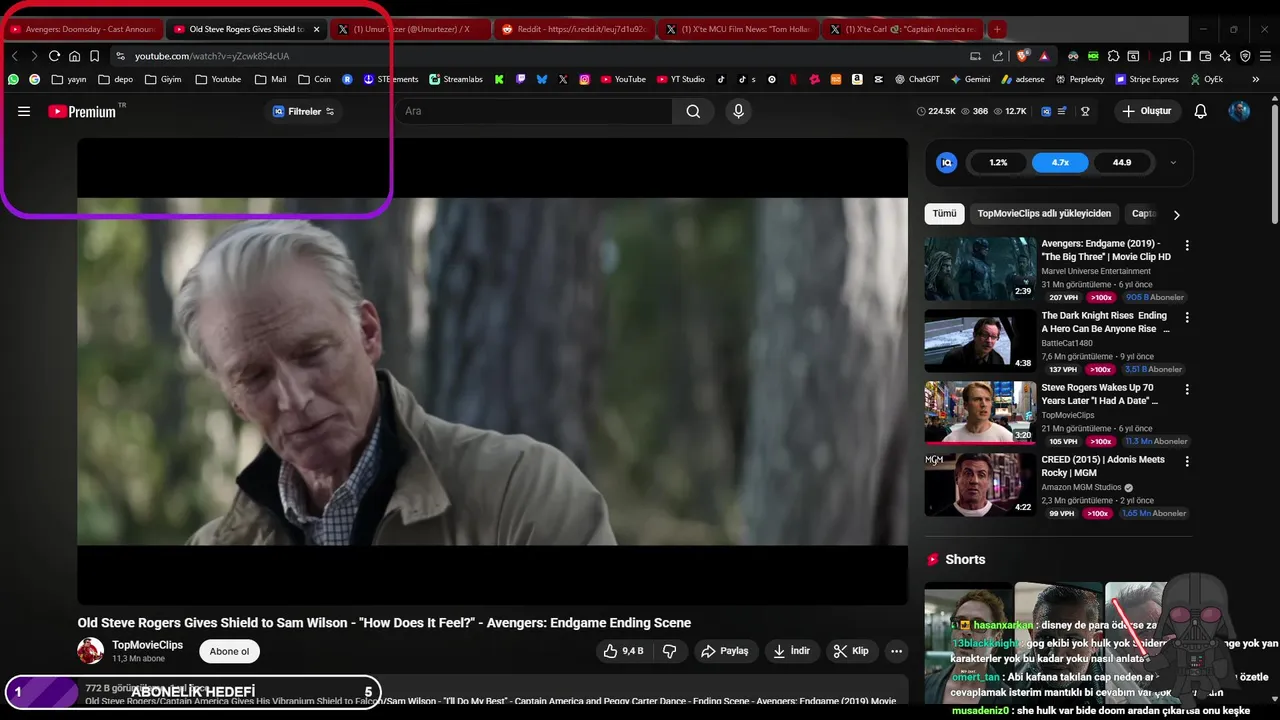This screenshot has height=720, width=1280.
Task: Expand the vidIQ score panel chevron
Action: tap(1173, 162)
